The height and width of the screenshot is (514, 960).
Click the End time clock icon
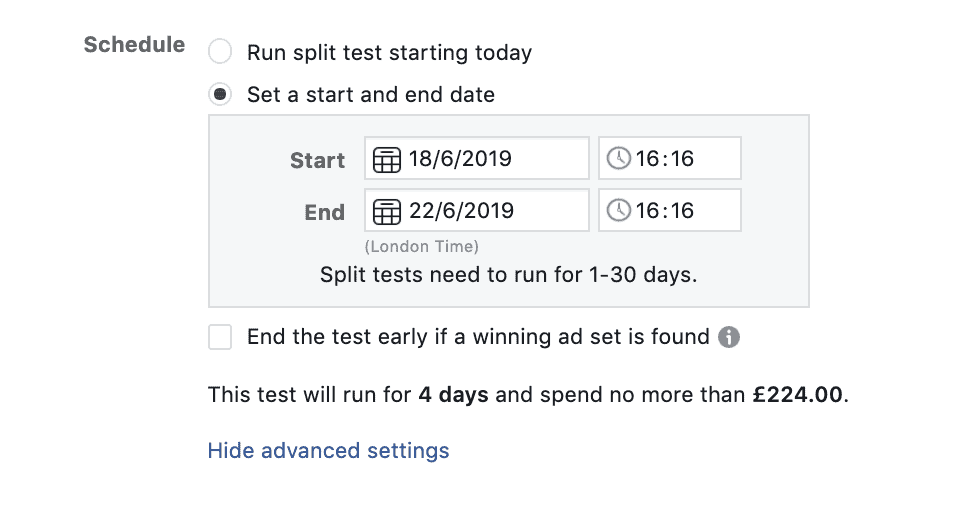[x=619, y=210]
